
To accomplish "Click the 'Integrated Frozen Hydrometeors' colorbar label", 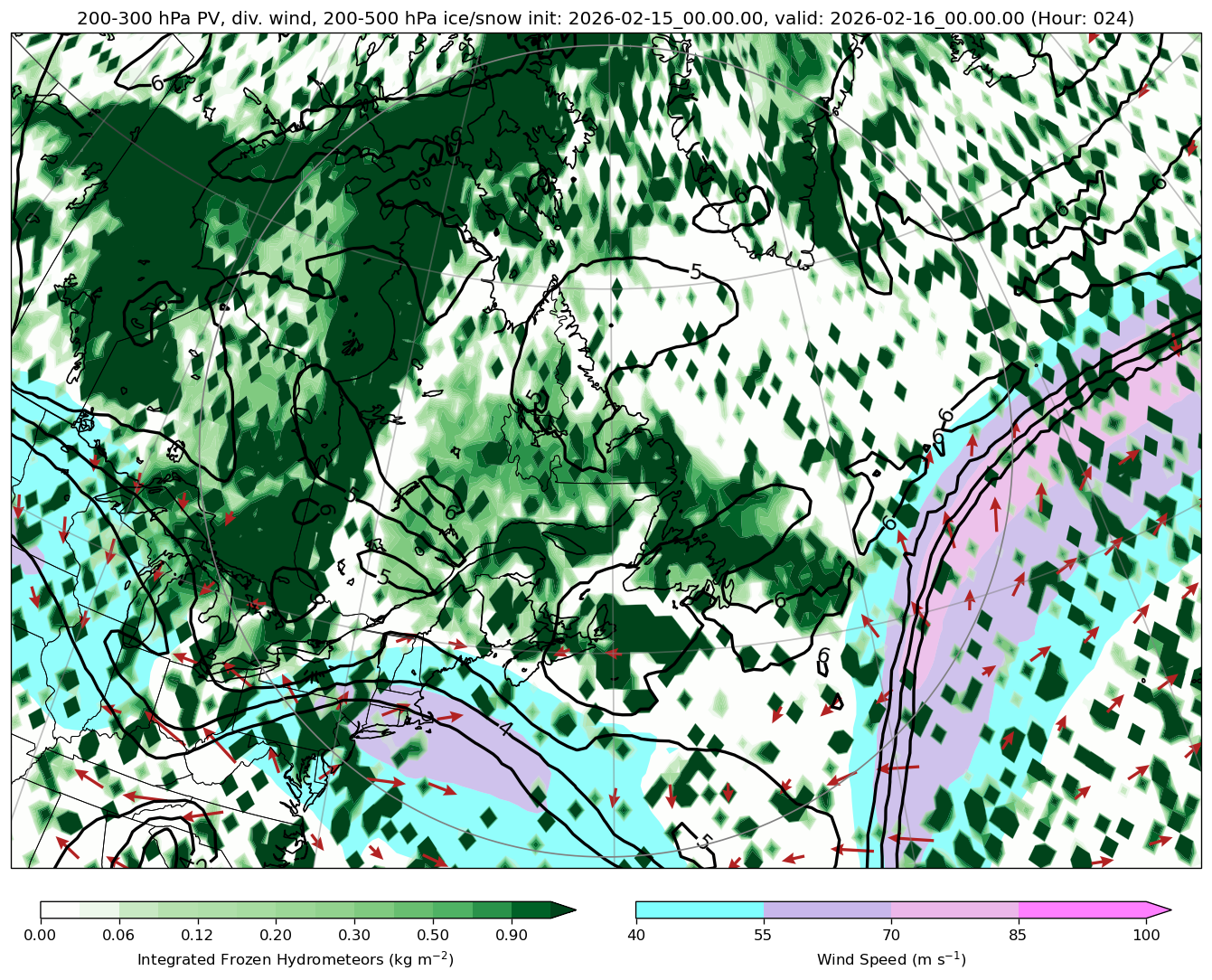I will pyautogui.click(x=296, y=959).
